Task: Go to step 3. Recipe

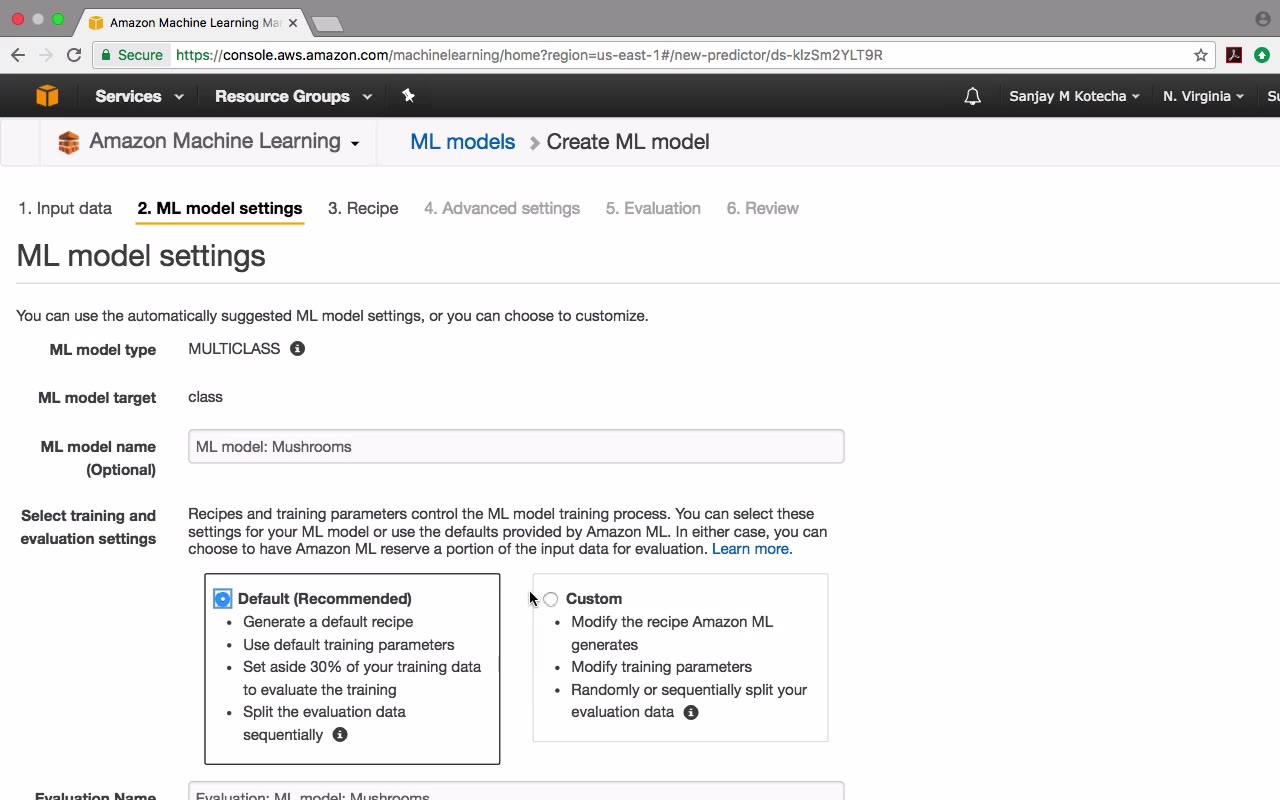Action: 363,208
